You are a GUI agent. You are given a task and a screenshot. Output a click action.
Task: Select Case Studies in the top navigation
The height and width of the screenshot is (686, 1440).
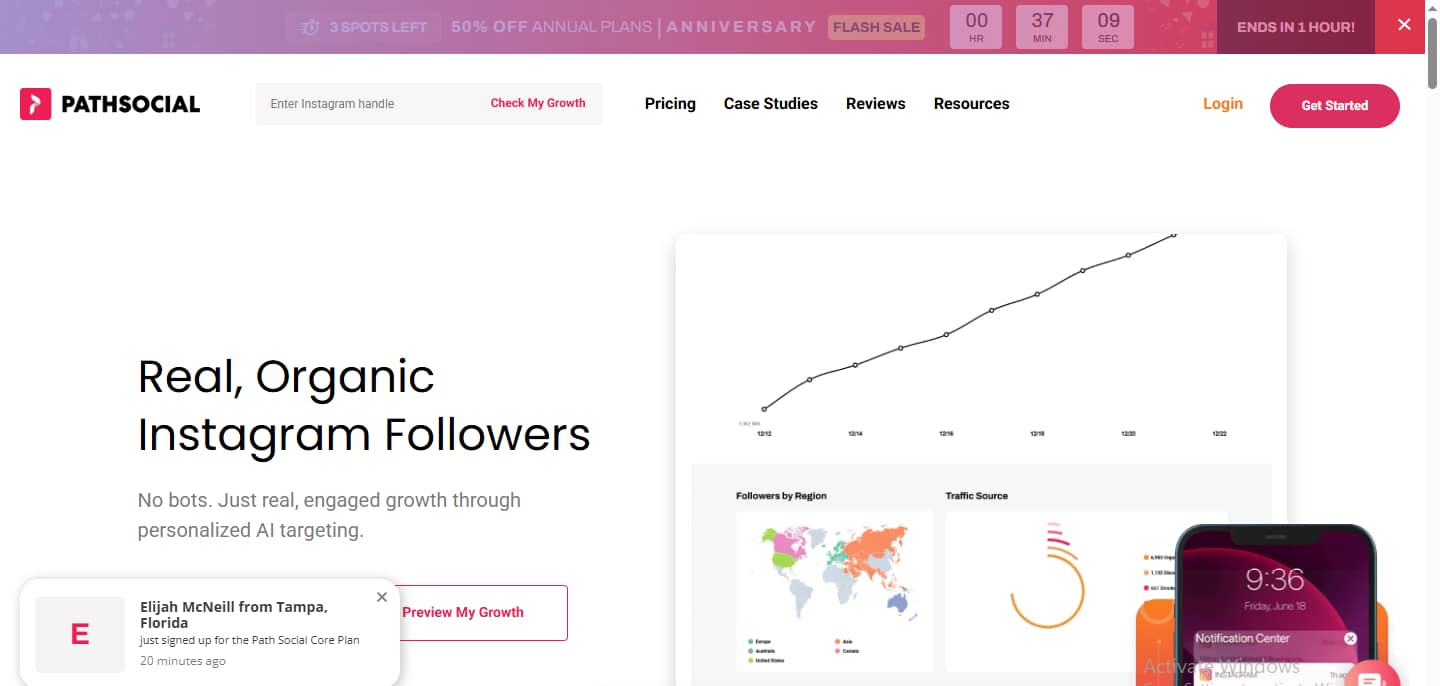coord(770,103)
